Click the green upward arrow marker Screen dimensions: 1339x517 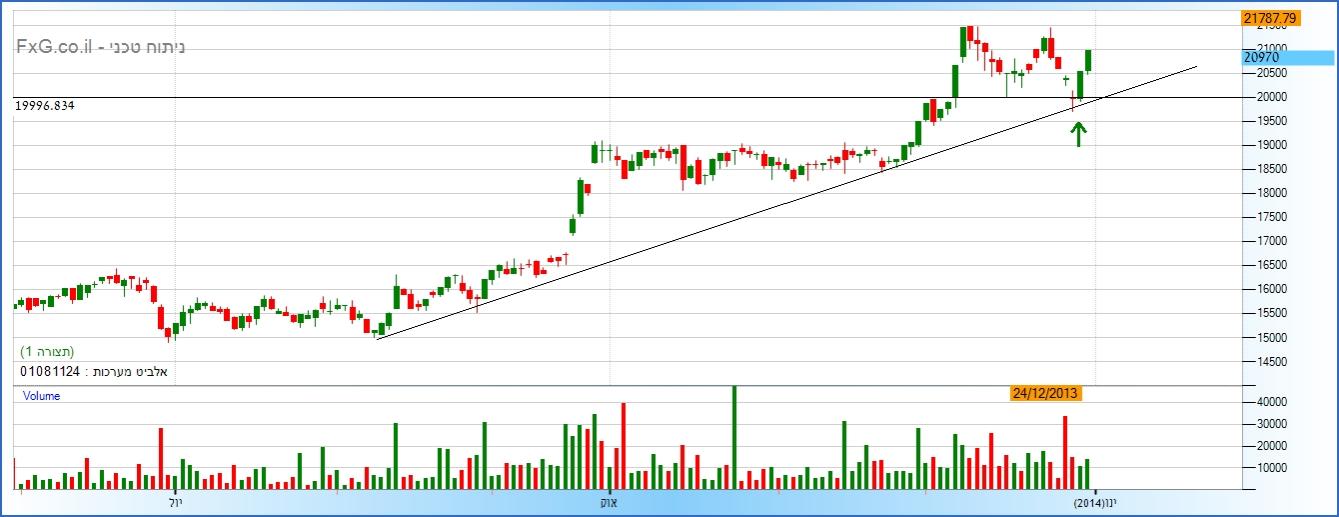coord(1078,134)
